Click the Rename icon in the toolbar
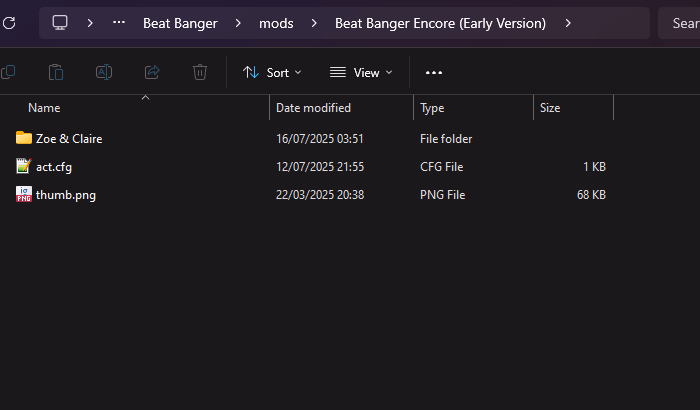700x410 pixels. click(104, 72)
